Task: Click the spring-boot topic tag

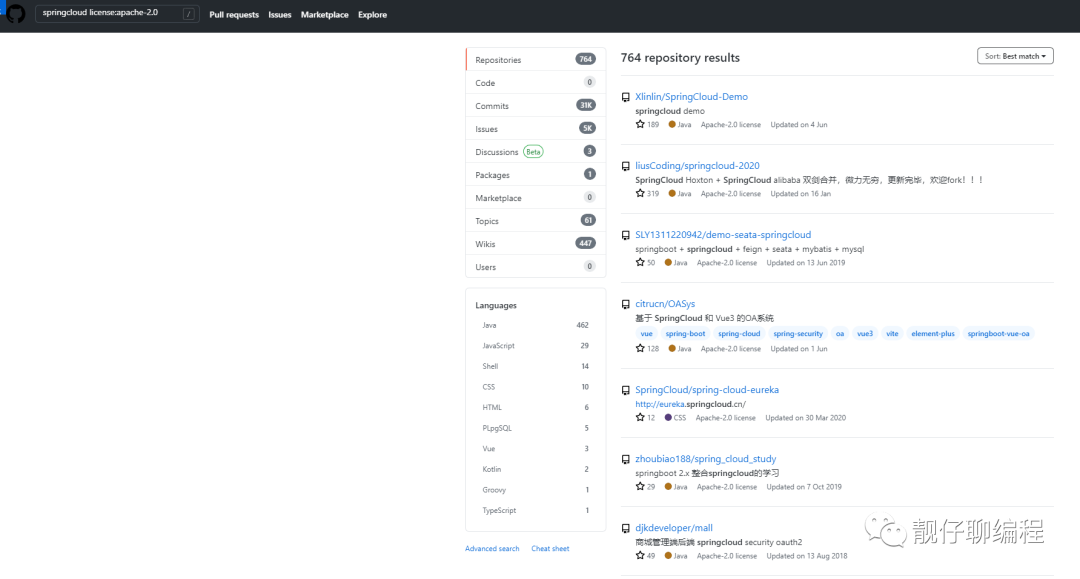Action: pyautogui.click(x=685, y=333)
